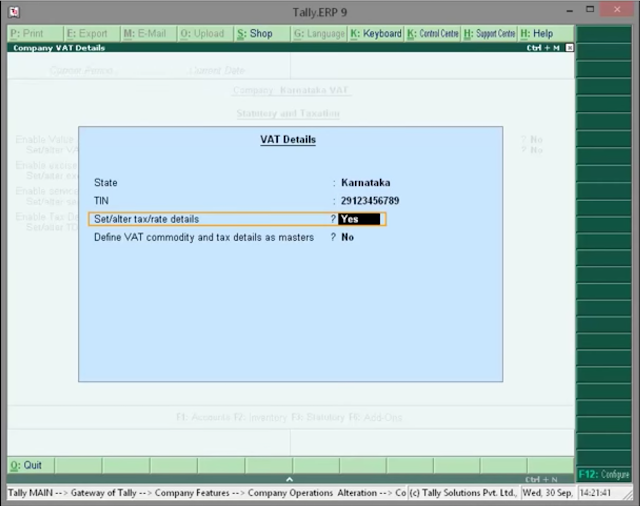Click the K: Keyboard button
This screenshot has width=640, height=506.
[x=376, y=33]
